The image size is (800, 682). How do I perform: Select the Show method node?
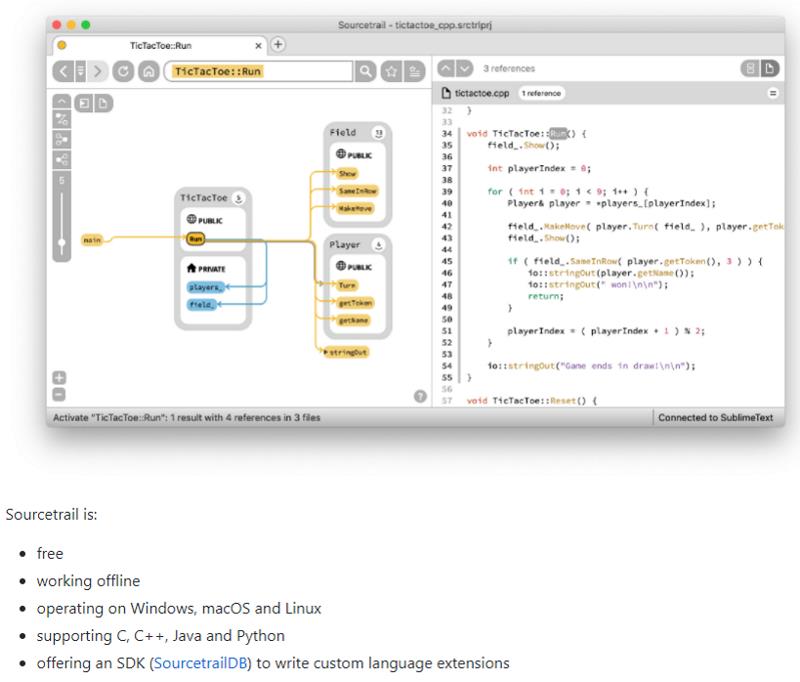point(347,173)
